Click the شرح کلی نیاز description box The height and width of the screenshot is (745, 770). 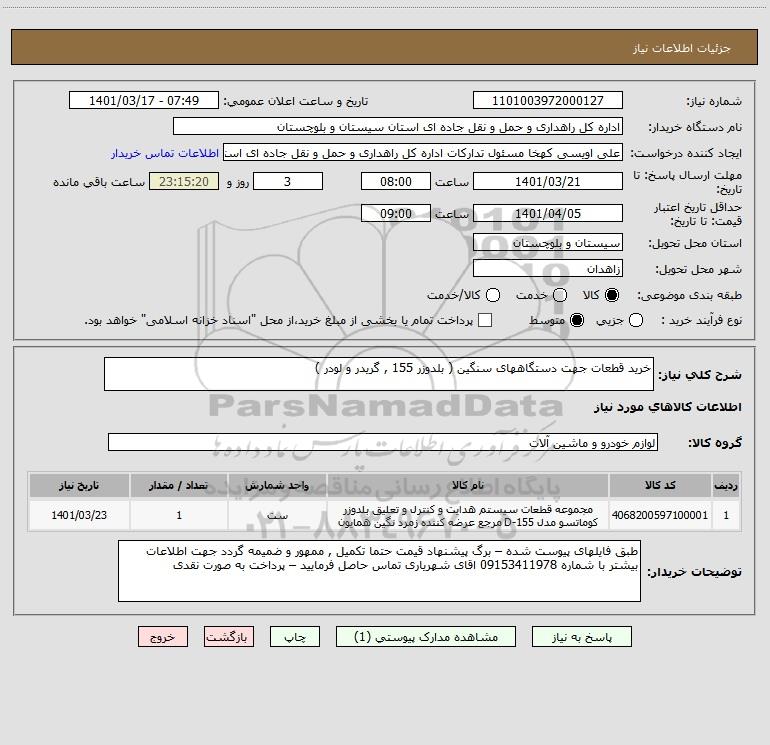(x=379, y=374)
